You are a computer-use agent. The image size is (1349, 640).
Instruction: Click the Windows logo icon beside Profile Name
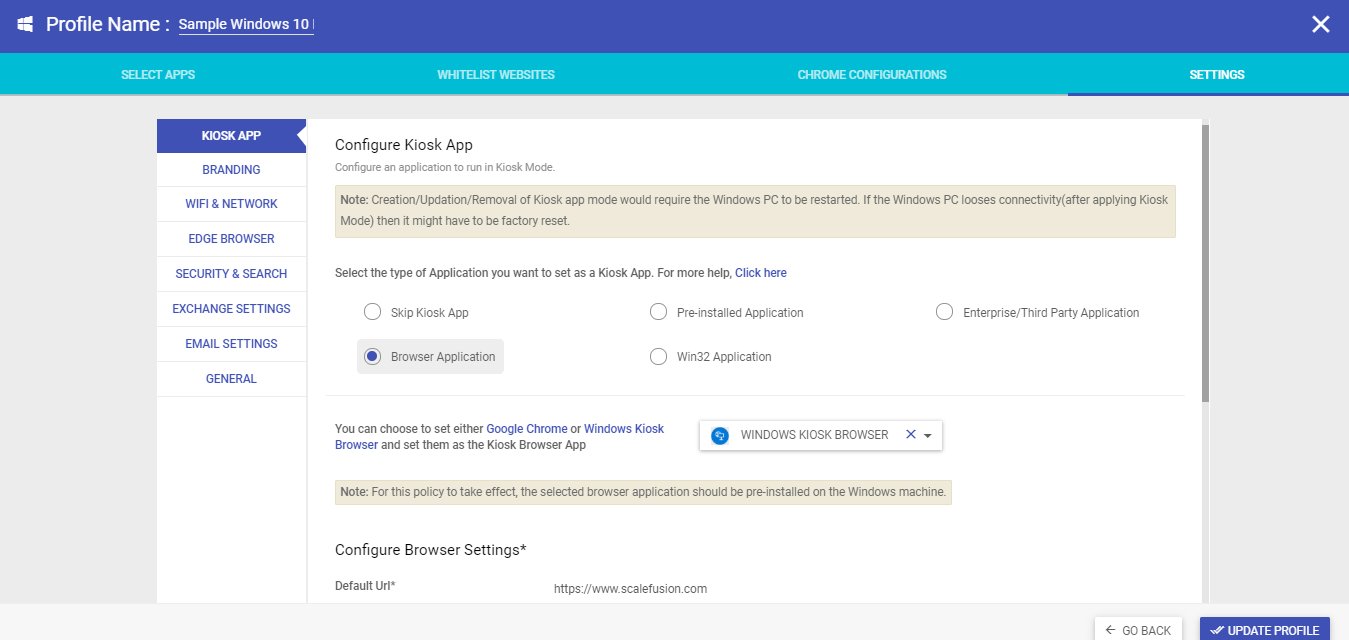(25, 25)
